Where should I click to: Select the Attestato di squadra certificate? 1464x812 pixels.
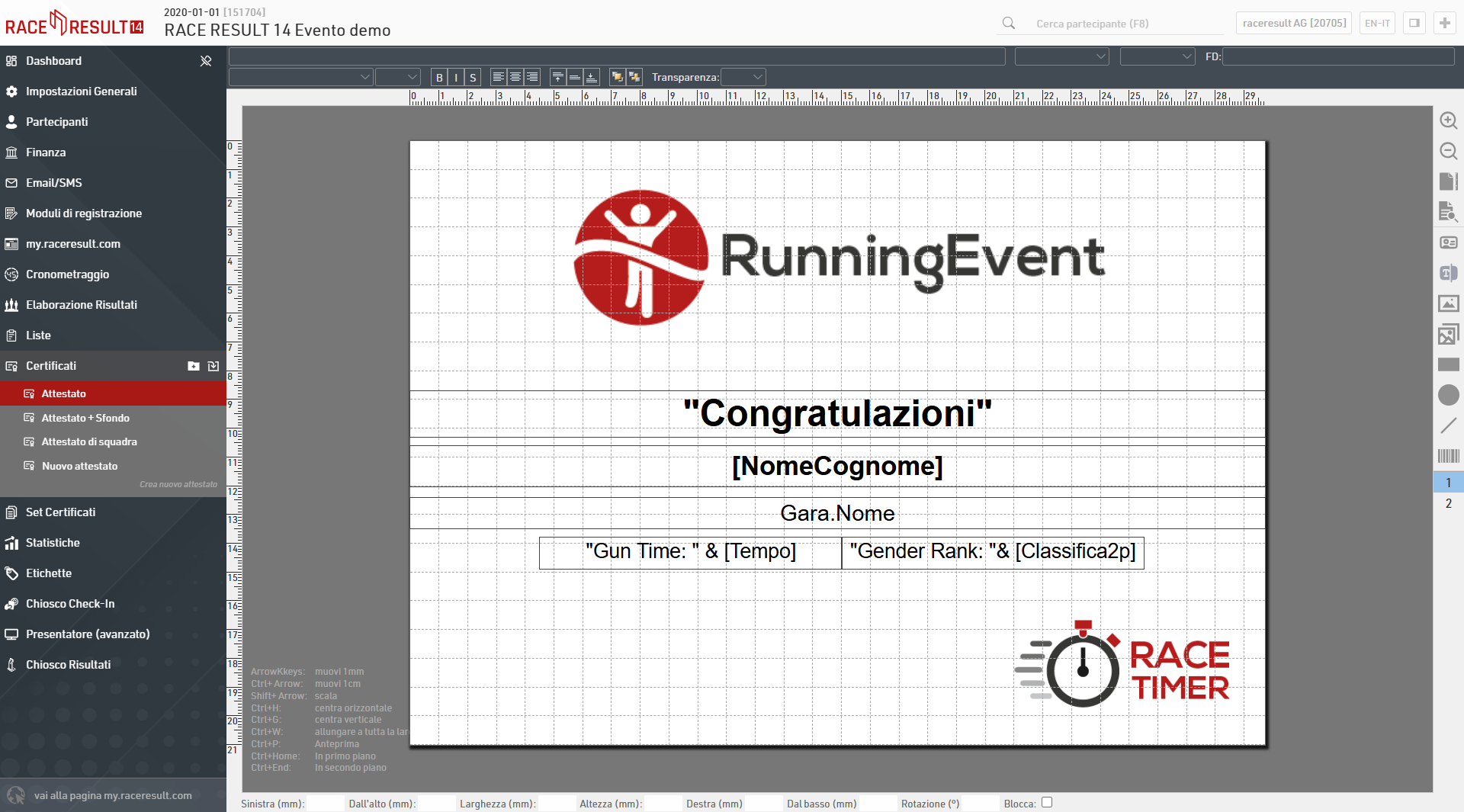tap(89, 441)
